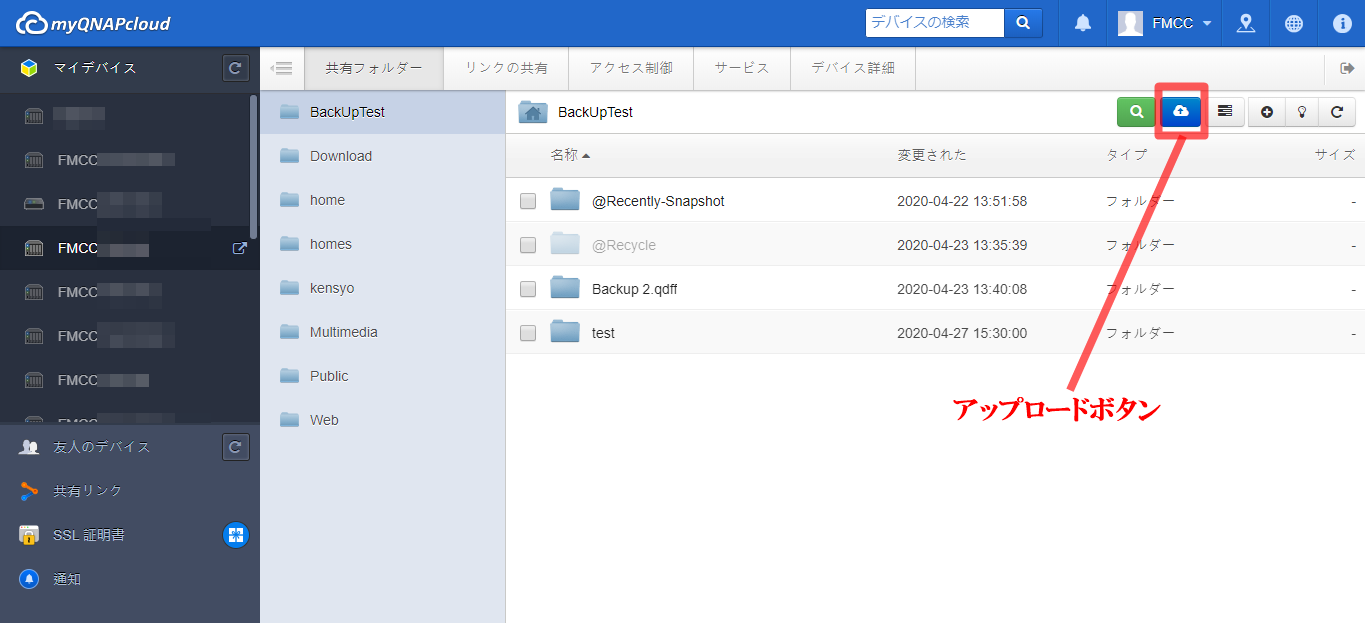
Task: Open the language globe icon
Action: coord(1294,23)
